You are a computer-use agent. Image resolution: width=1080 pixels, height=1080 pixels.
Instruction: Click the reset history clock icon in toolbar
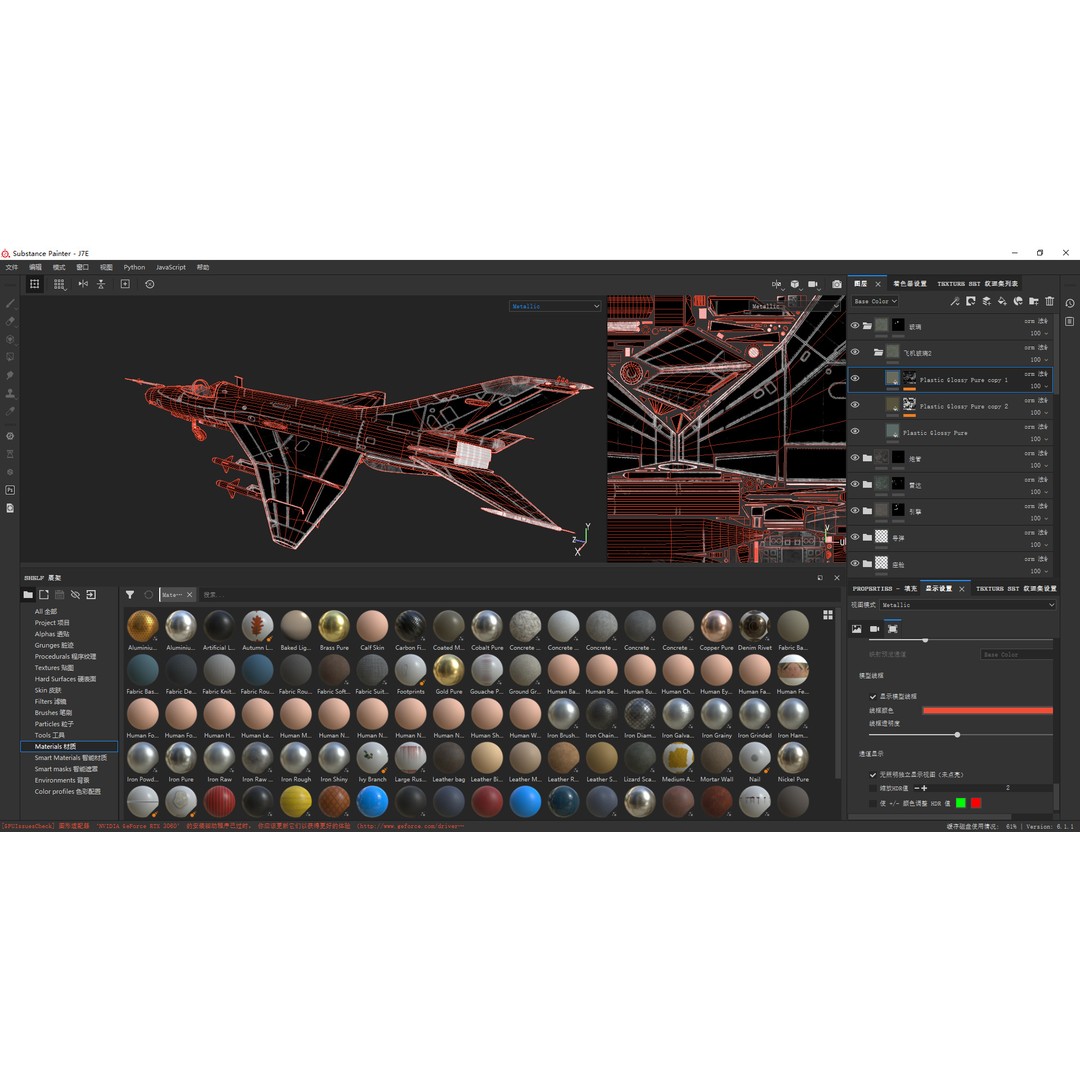[149, 284]
